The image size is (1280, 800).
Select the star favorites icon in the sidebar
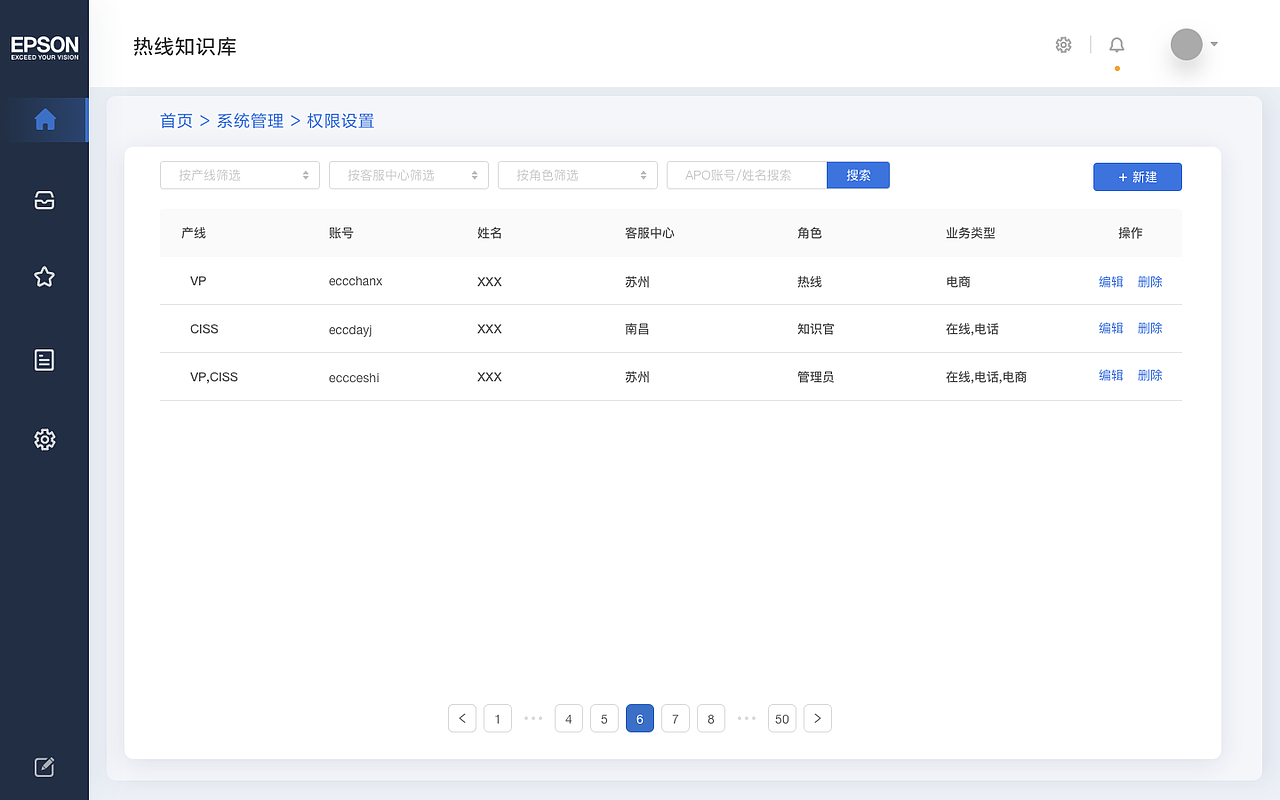click(44, 277)
